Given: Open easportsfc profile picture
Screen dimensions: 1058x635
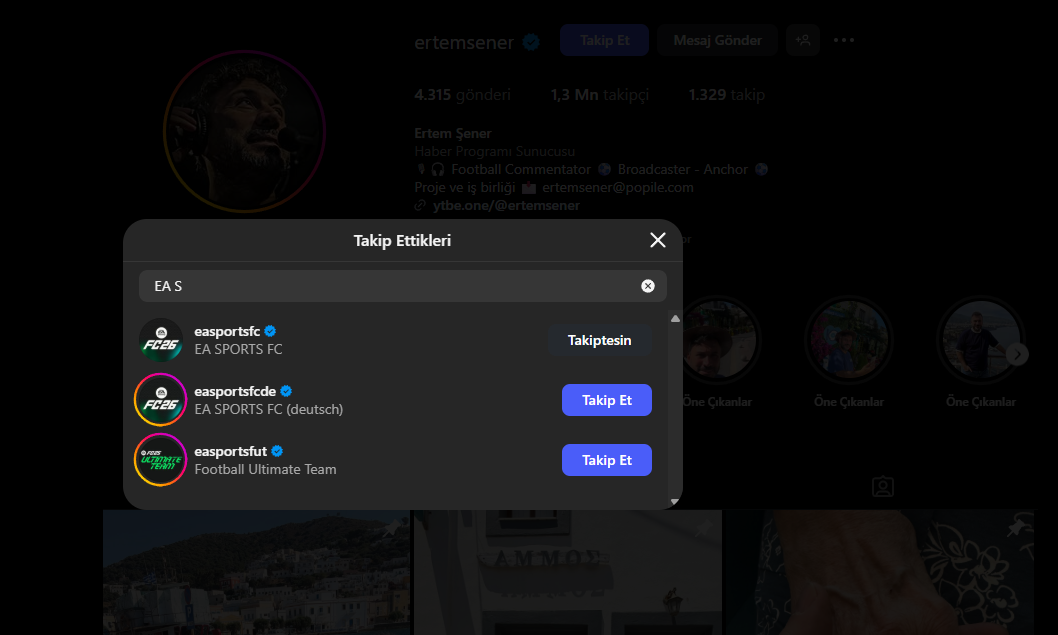Looking at the screenshot, I should (161, 340).
